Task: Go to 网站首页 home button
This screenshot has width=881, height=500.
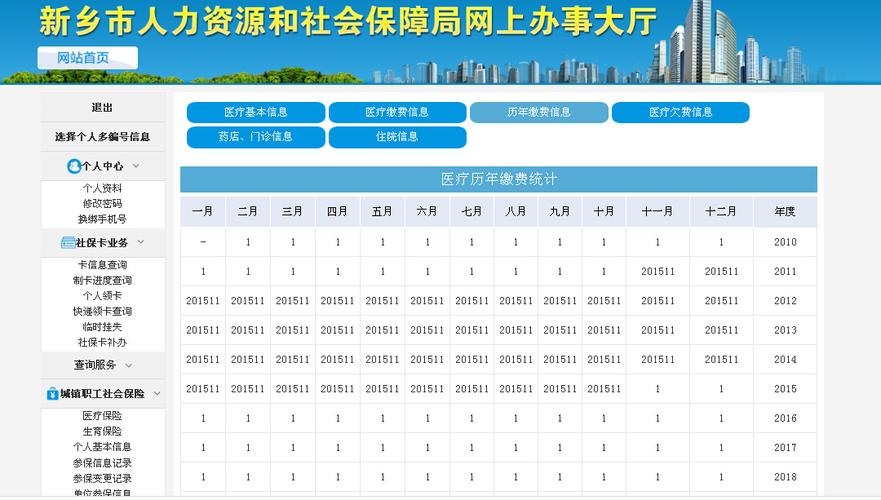Action: pos(88,58)
